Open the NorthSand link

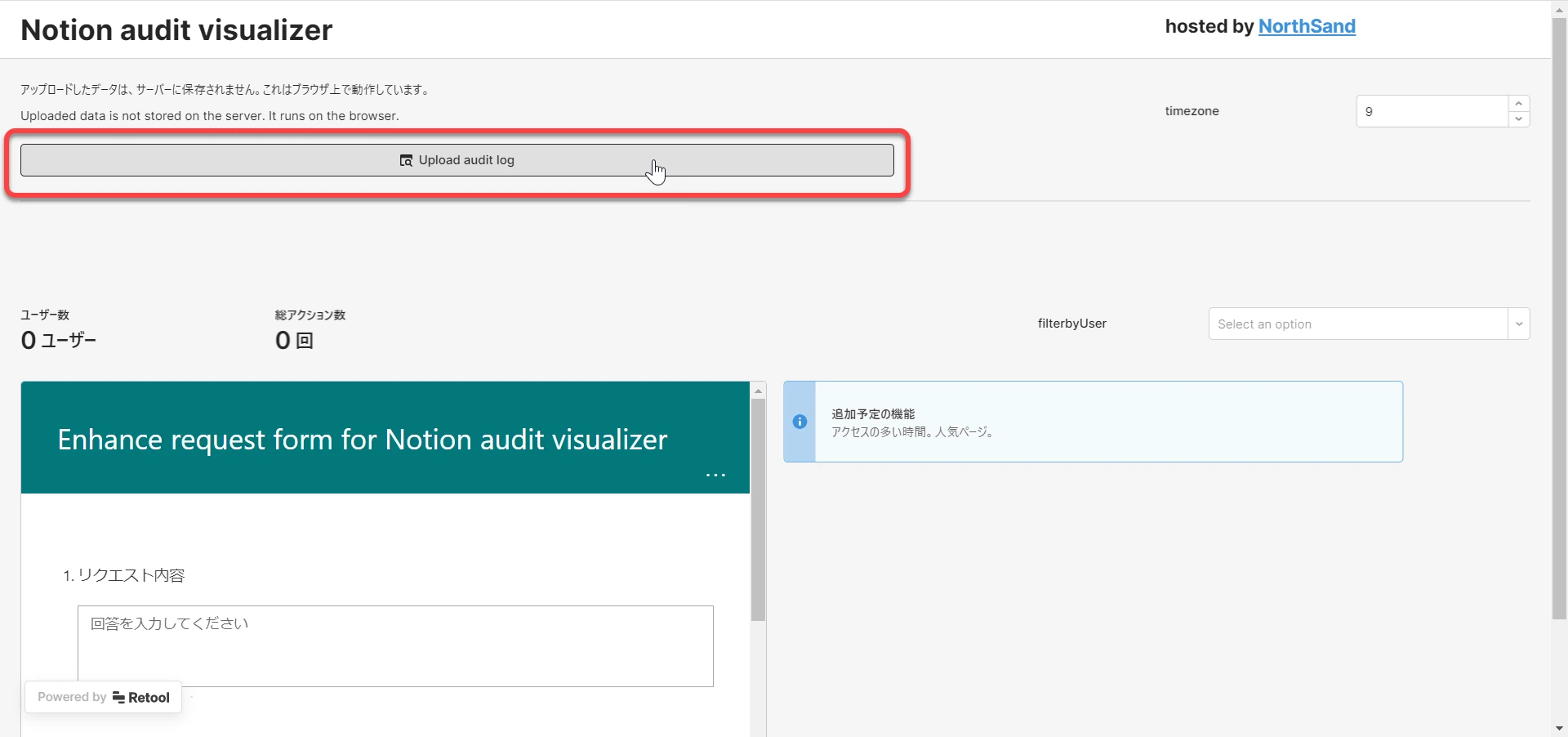[x=1307, y=26]
